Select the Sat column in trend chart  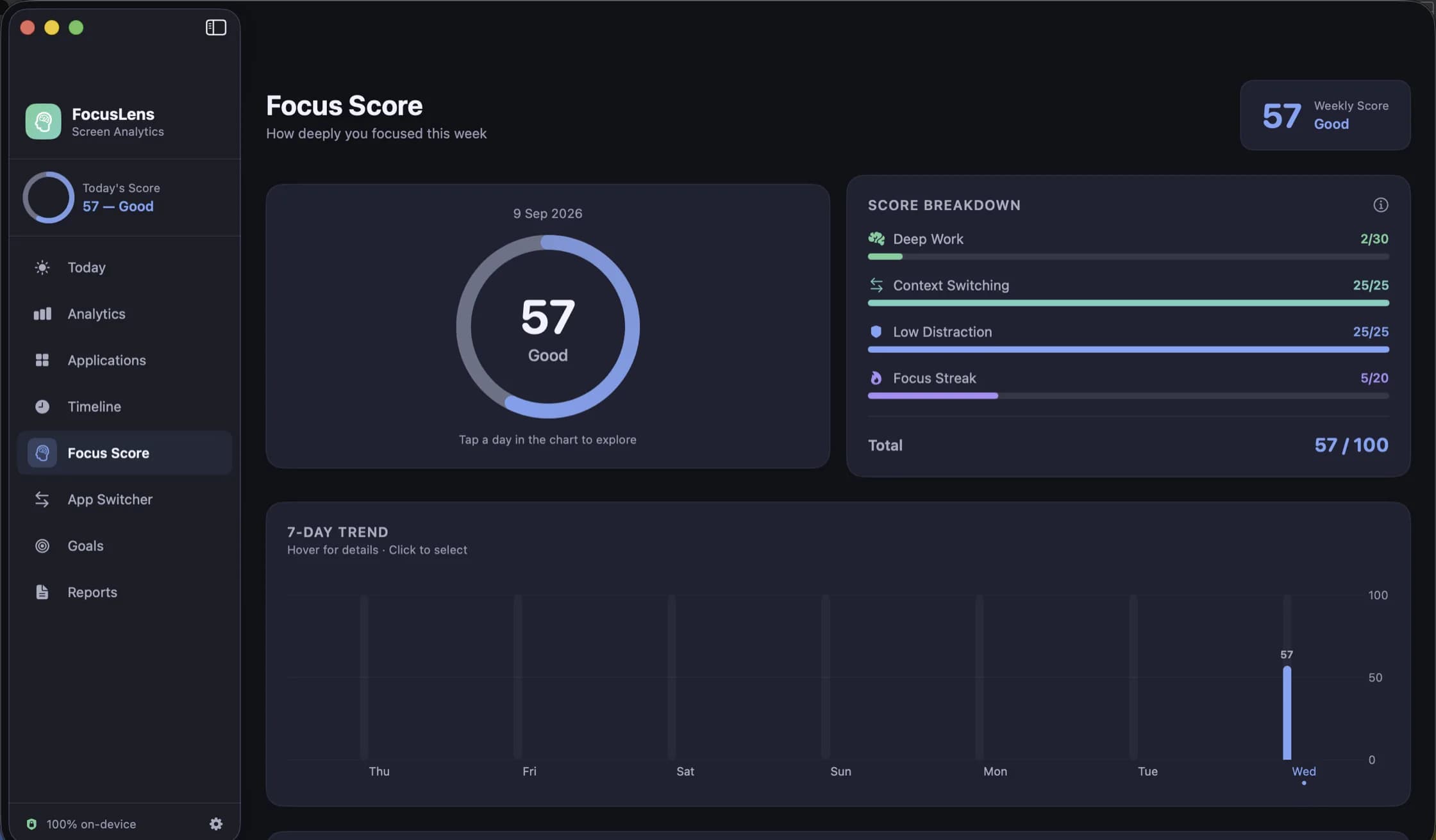pyautogui.click(x=672, y=677)
